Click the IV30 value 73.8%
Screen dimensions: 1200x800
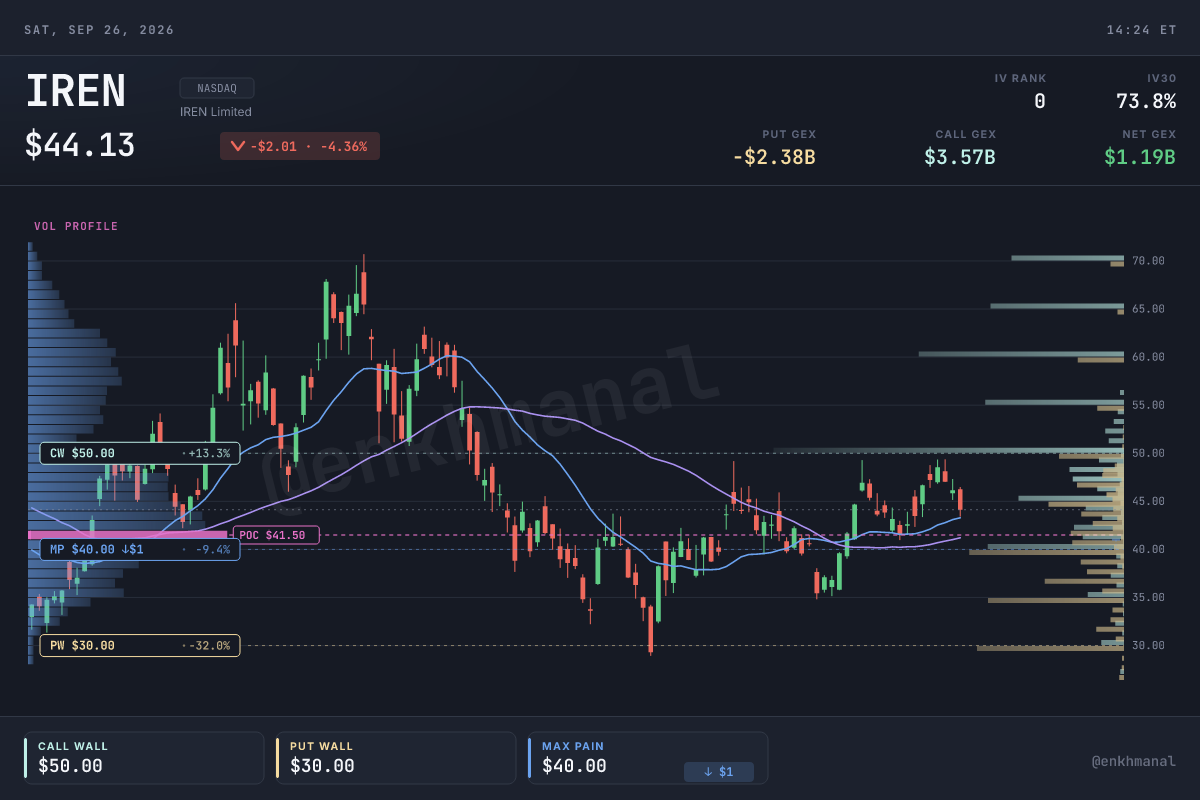pyautogui.click(x=1146, y=101)
